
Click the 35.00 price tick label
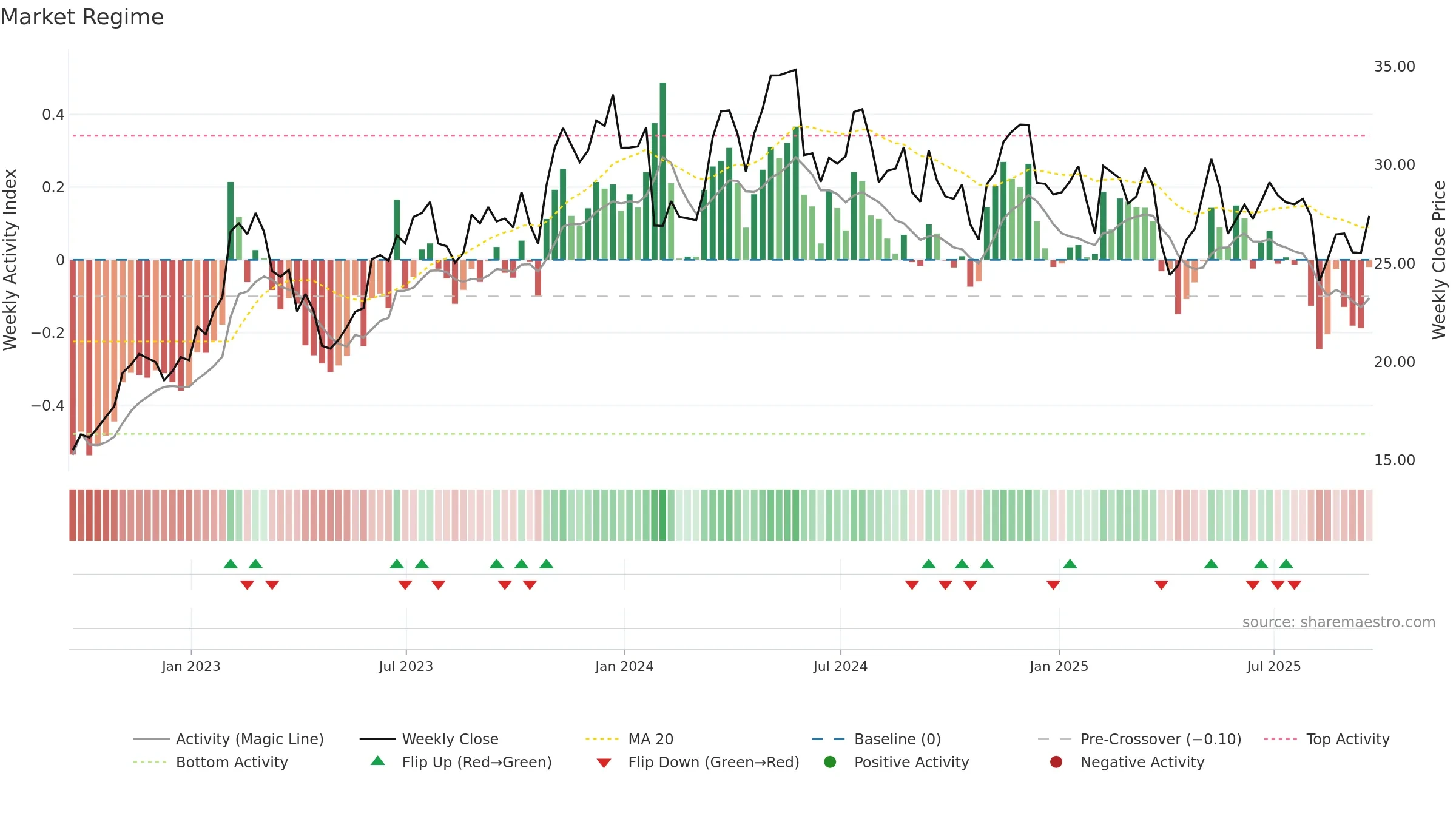(1394, 67)
